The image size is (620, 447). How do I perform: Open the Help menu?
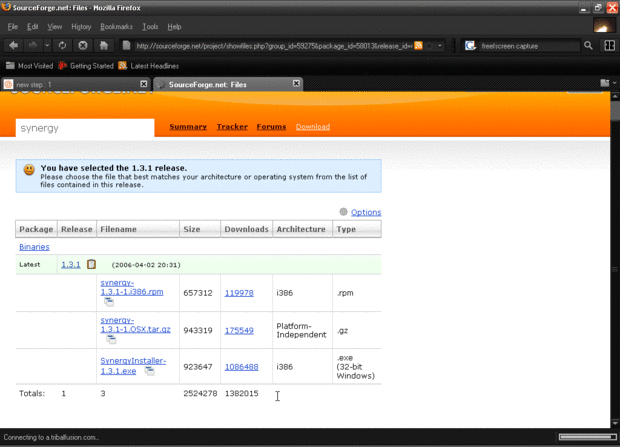coord(174,27)
